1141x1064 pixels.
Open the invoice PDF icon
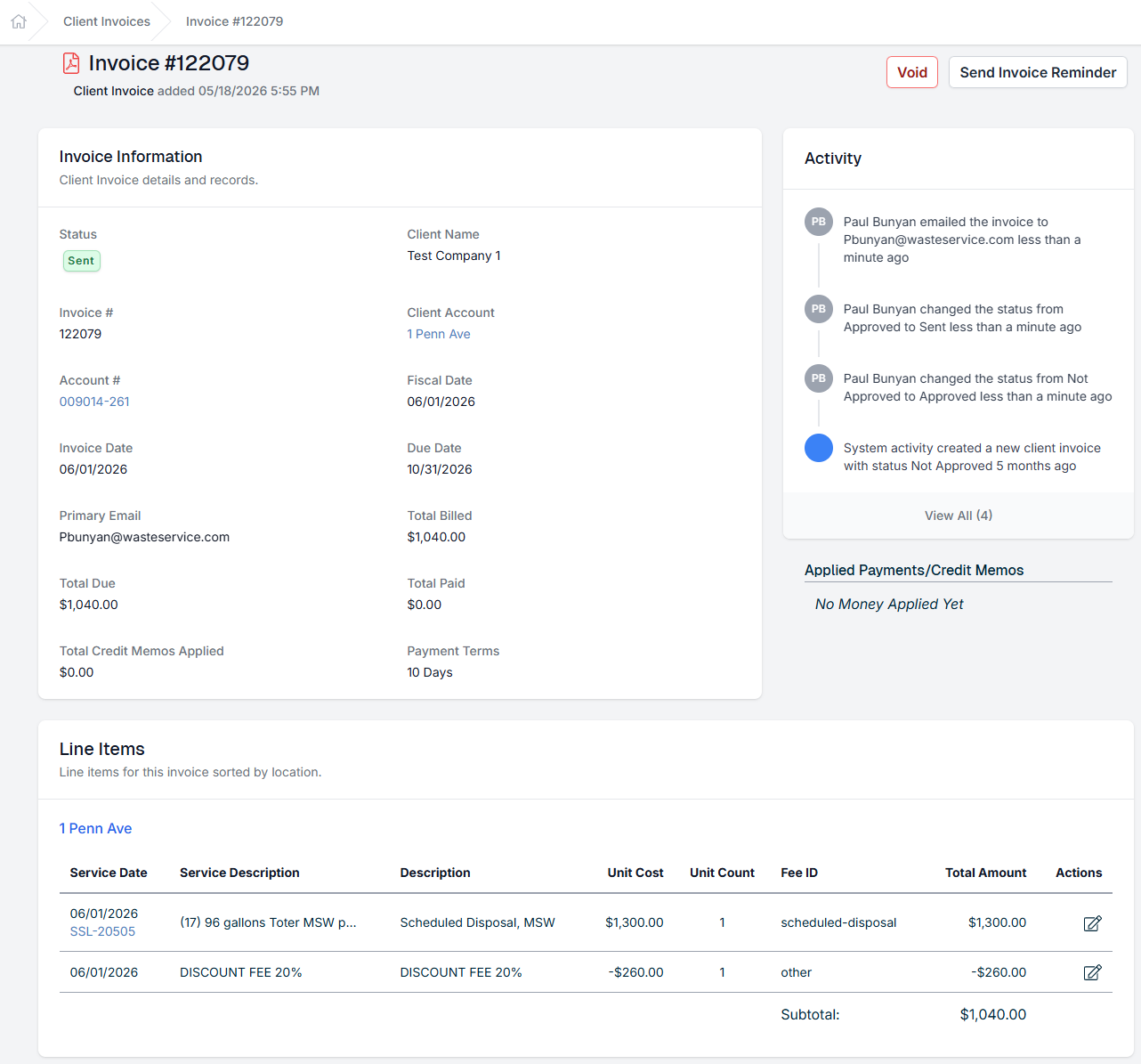tap(71, 63)
